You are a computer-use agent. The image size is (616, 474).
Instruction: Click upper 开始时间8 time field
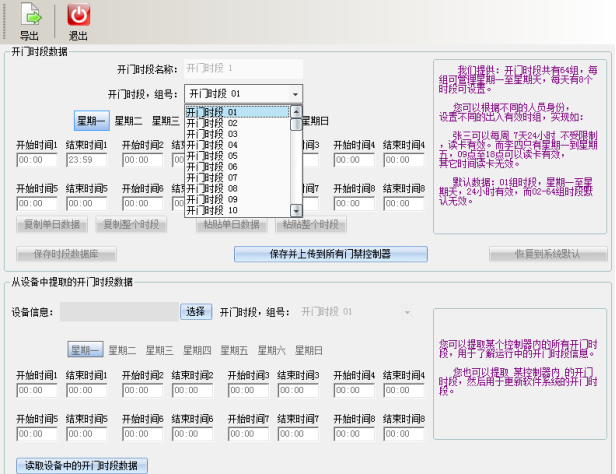354,204
